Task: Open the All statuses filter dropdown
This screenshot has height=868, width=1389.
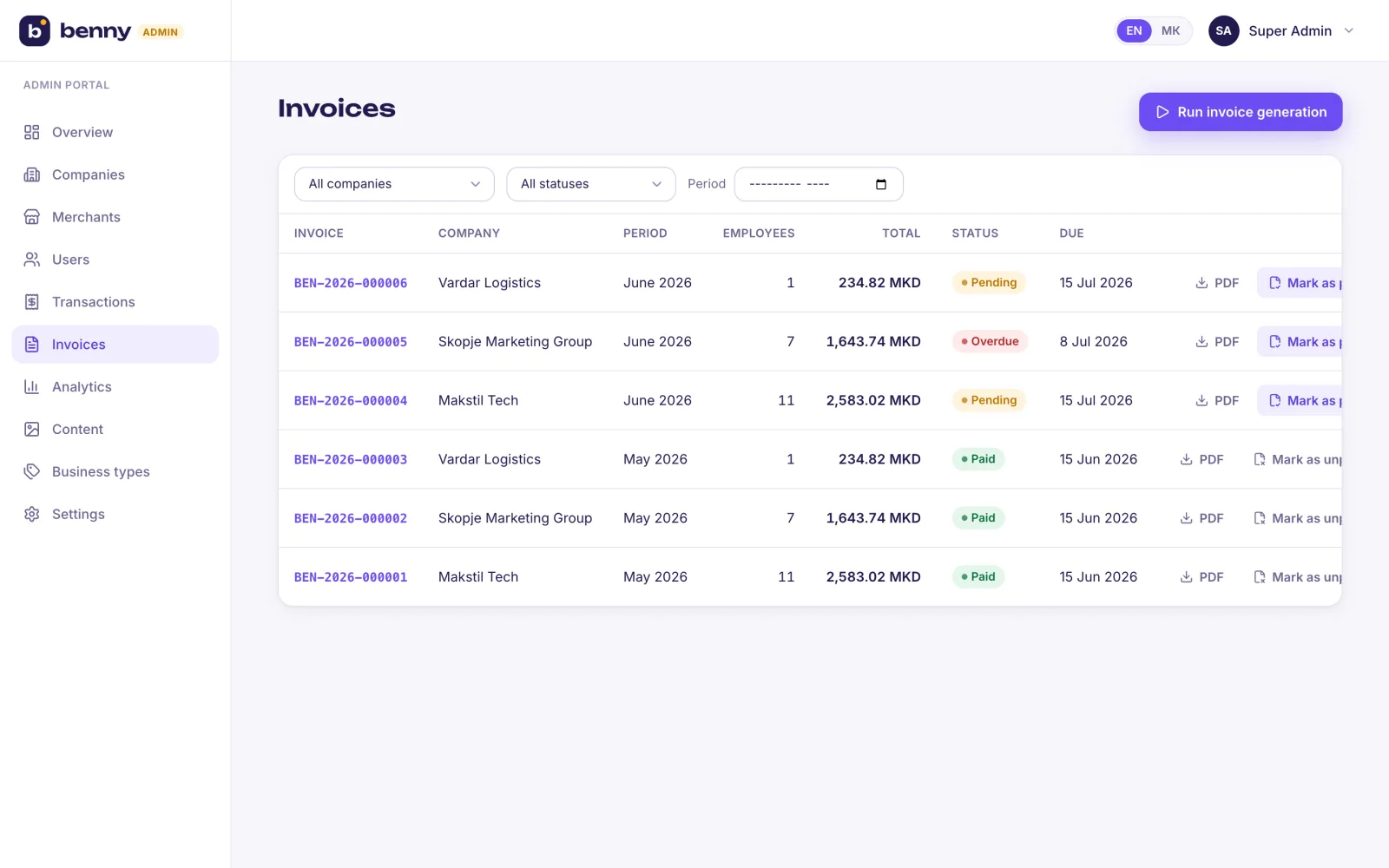Action: point(591,184)
